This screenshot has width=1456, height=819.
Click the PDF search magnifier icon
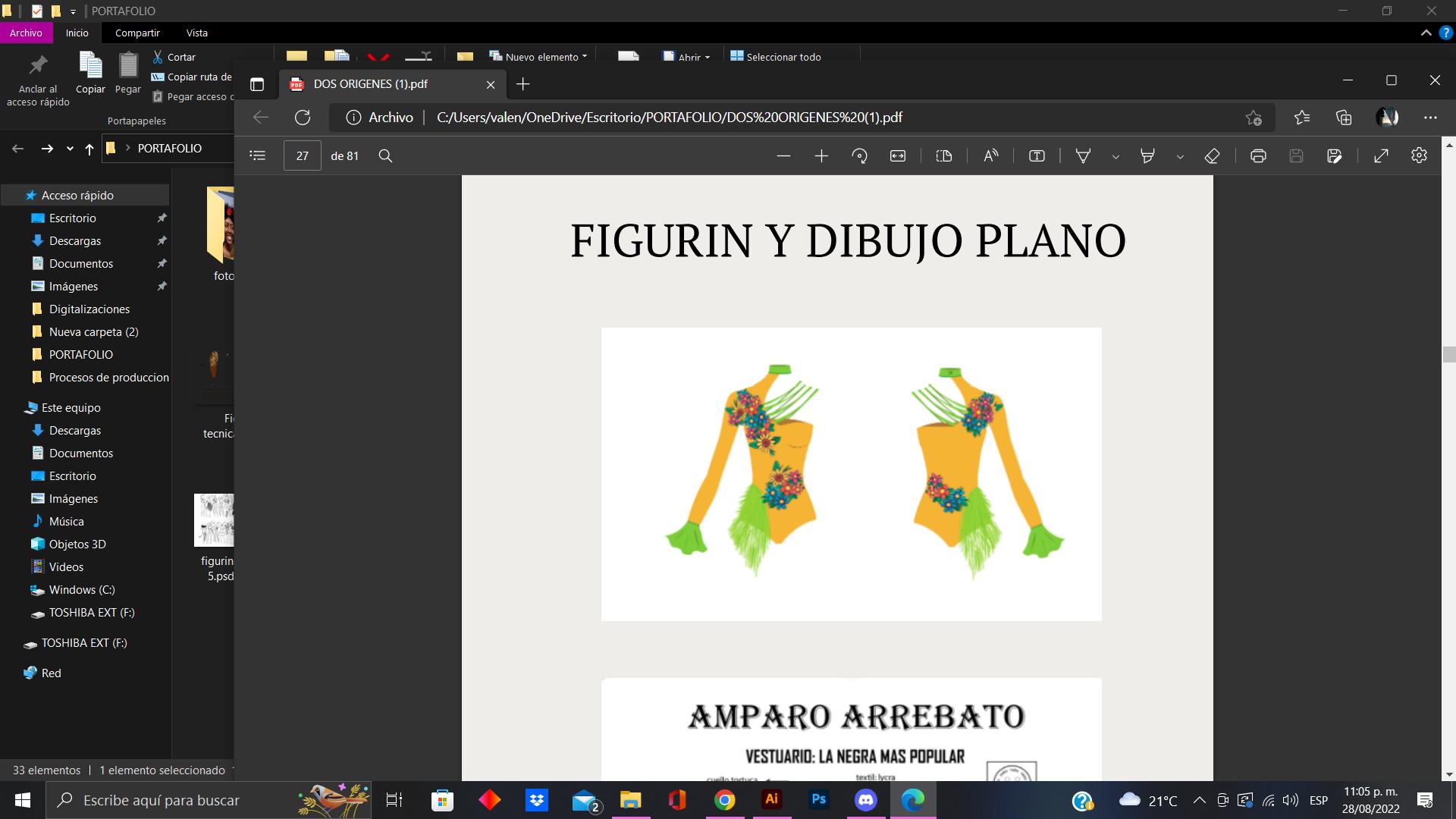[x=385, y=155]
